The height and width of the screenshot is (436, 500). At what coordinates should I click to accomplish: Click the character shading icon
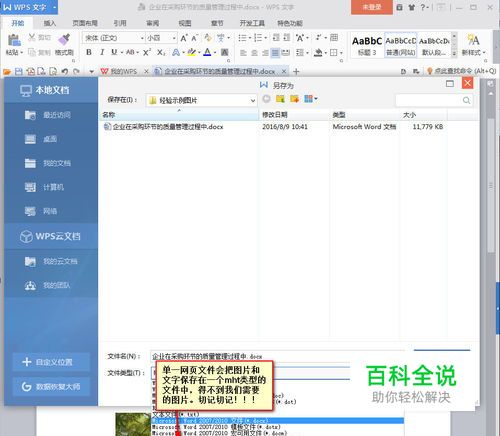coord(225,52)
